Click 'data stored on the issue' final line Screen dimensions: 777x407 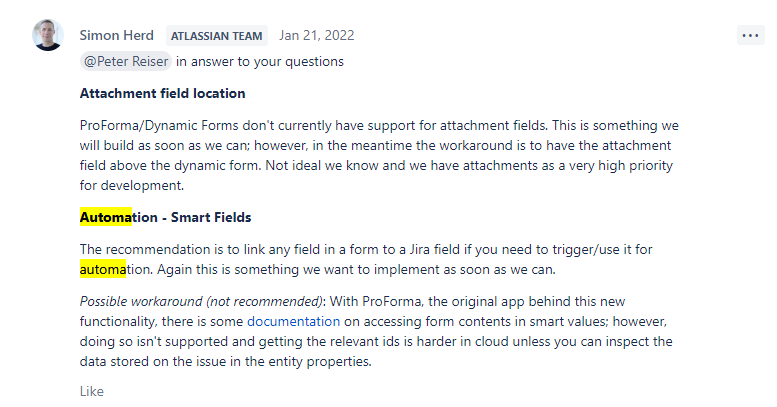tap(225, 361)
